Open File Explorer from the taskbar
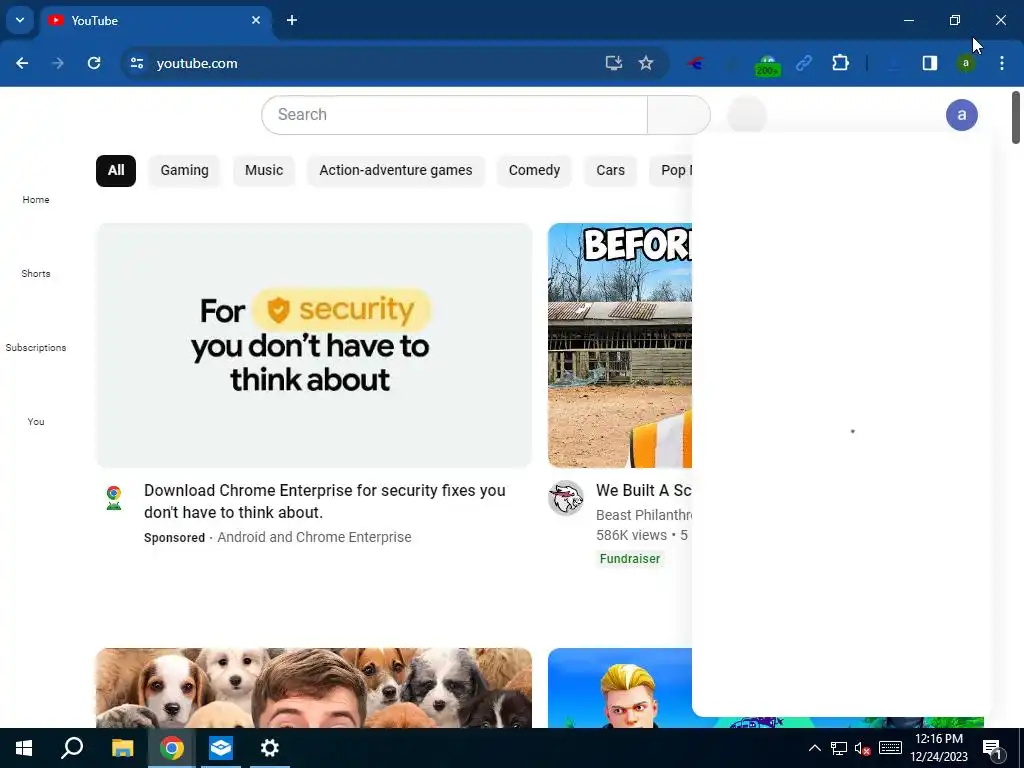The width and height of the screenshot is (1024, 768). point(122,748)
